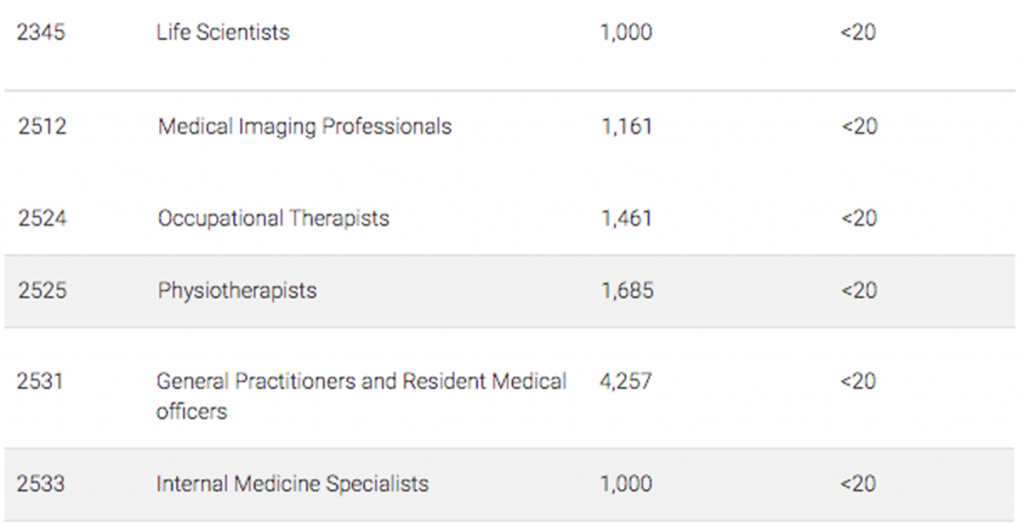Click occupation code 2525
Viewport: 1024px width, 530px height.
(x=41, y=291)
